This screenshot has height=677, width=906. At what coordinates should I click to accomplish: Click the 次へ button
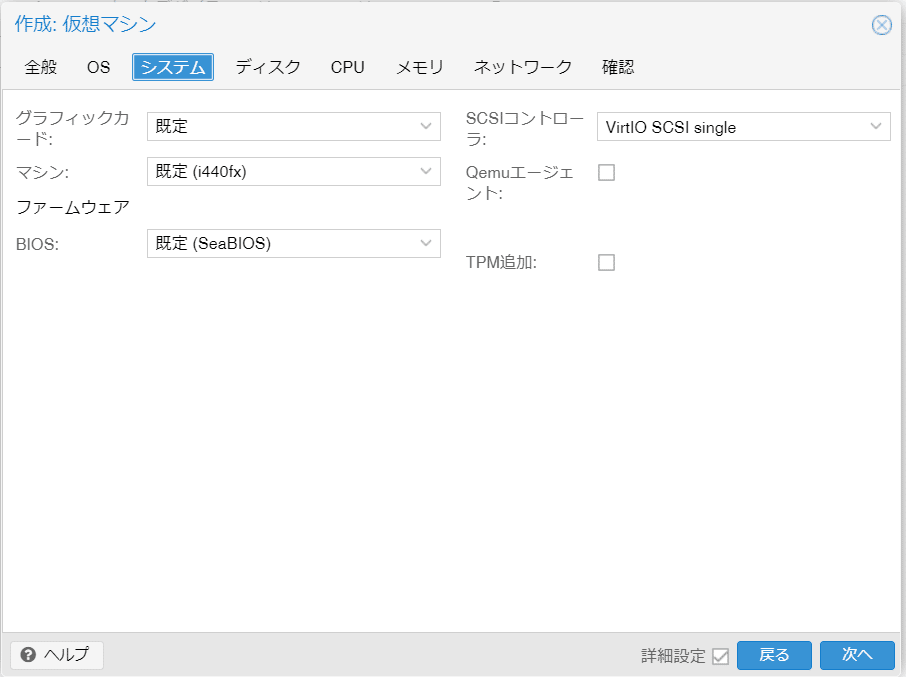coord(857,655)
